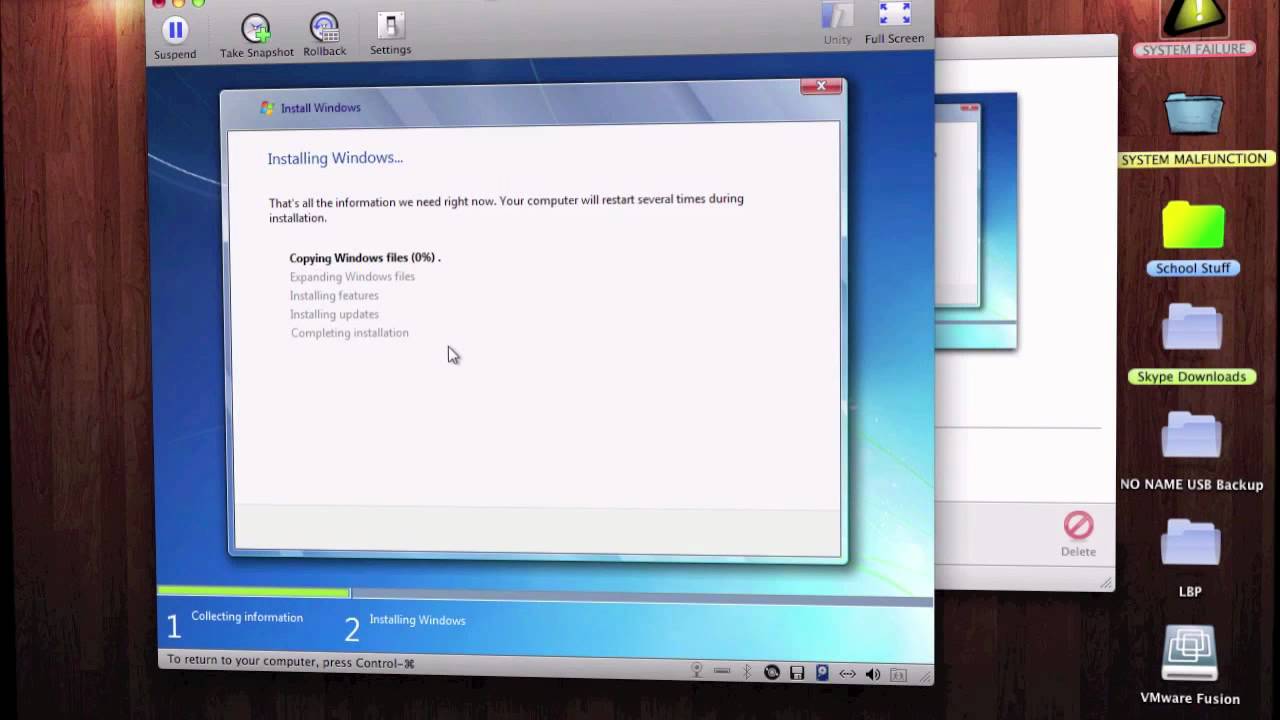Close the Install Windows dialog
The image size is (1280, 720).
(821, 86)
